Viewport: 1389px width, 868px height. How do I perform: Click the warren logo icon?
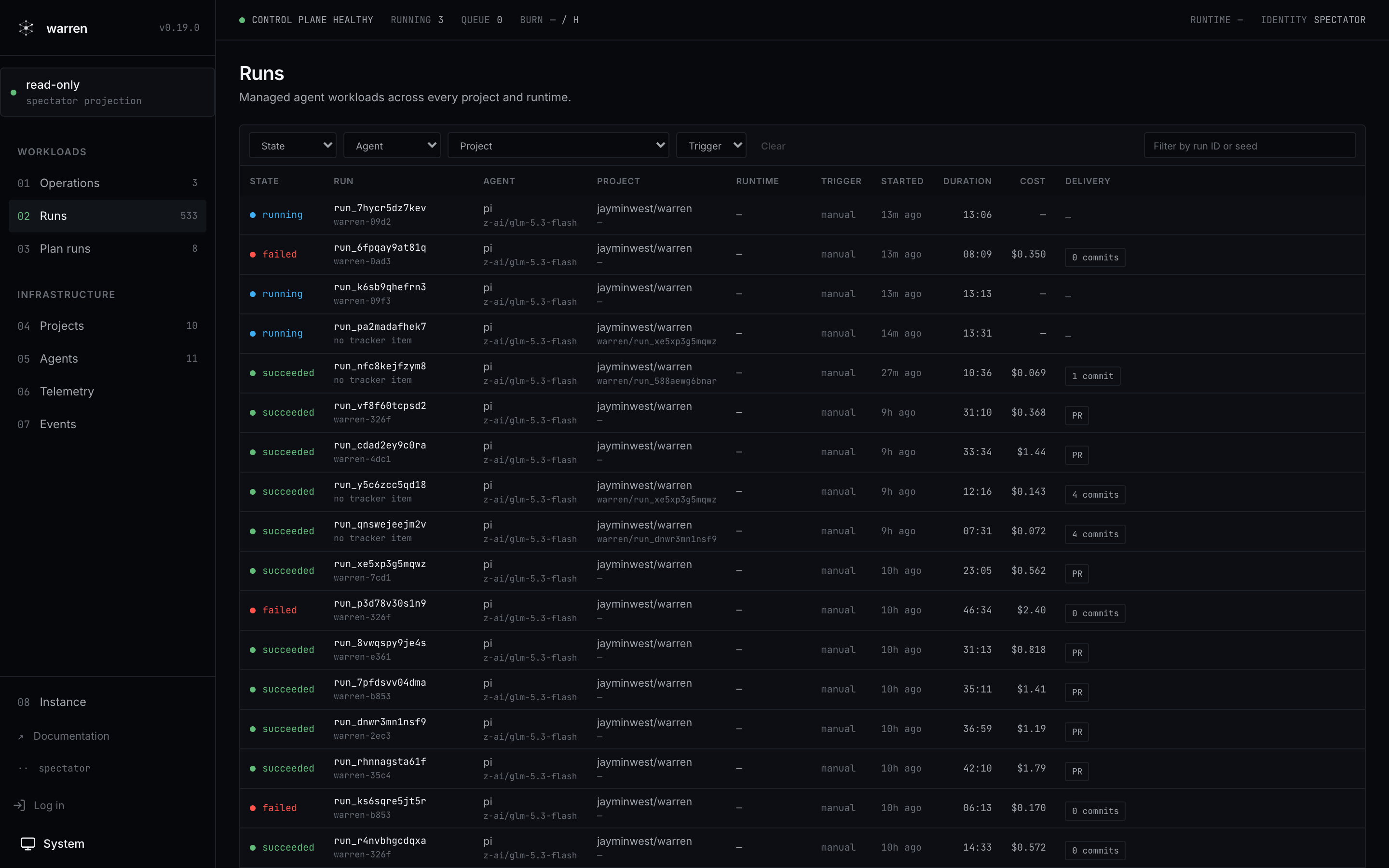(x=26, y=27)
